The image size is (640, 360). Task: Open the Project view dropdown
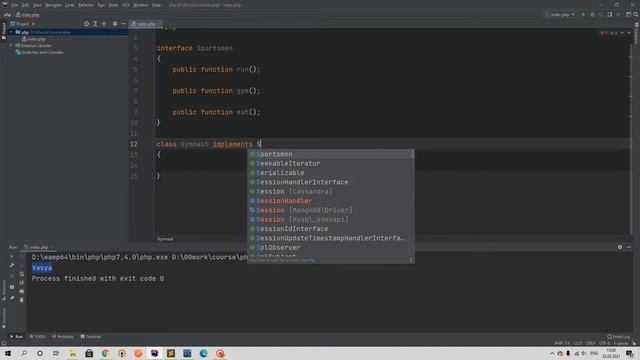click(23, 24)
